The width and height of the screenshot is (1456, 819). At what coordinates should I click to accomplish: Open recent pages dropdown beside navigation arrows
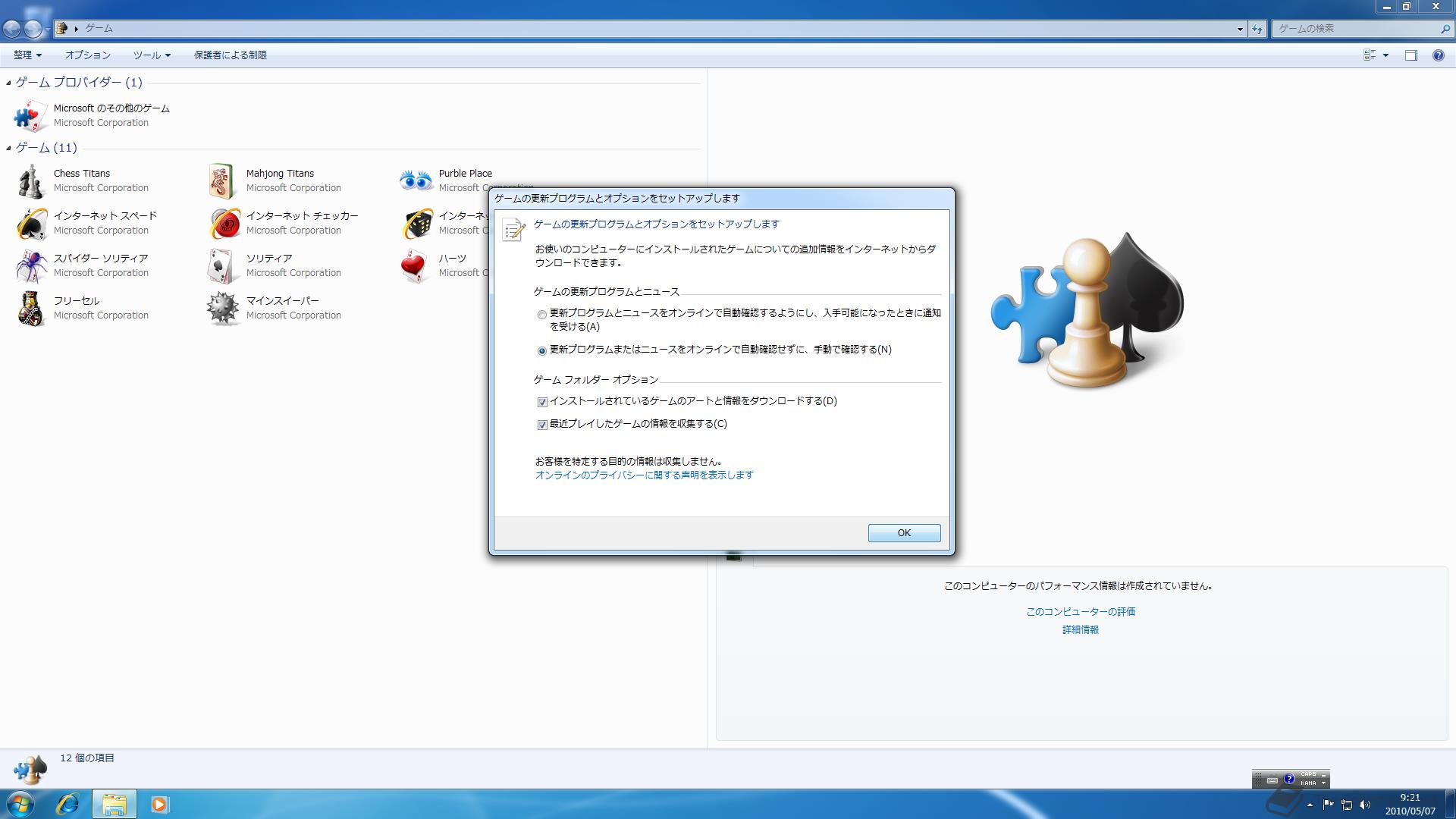tap(48, 29)
